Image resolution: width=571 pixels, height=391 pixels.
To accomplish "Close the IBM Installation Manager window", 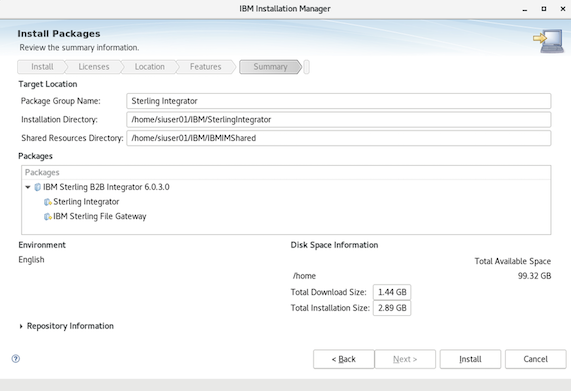I will click(x=563, y=9).
